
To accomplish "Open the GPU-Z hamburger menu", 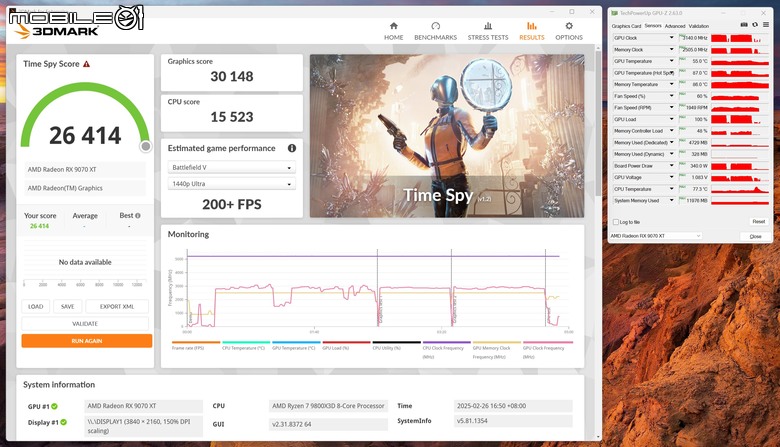I will coord(766,25).
